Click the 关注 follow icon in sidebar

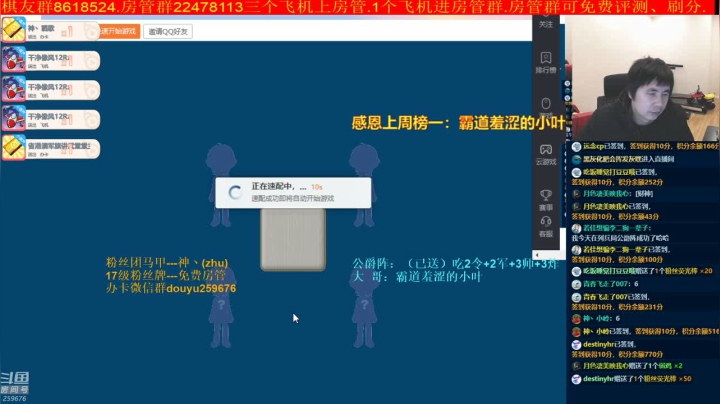point(546,22)
